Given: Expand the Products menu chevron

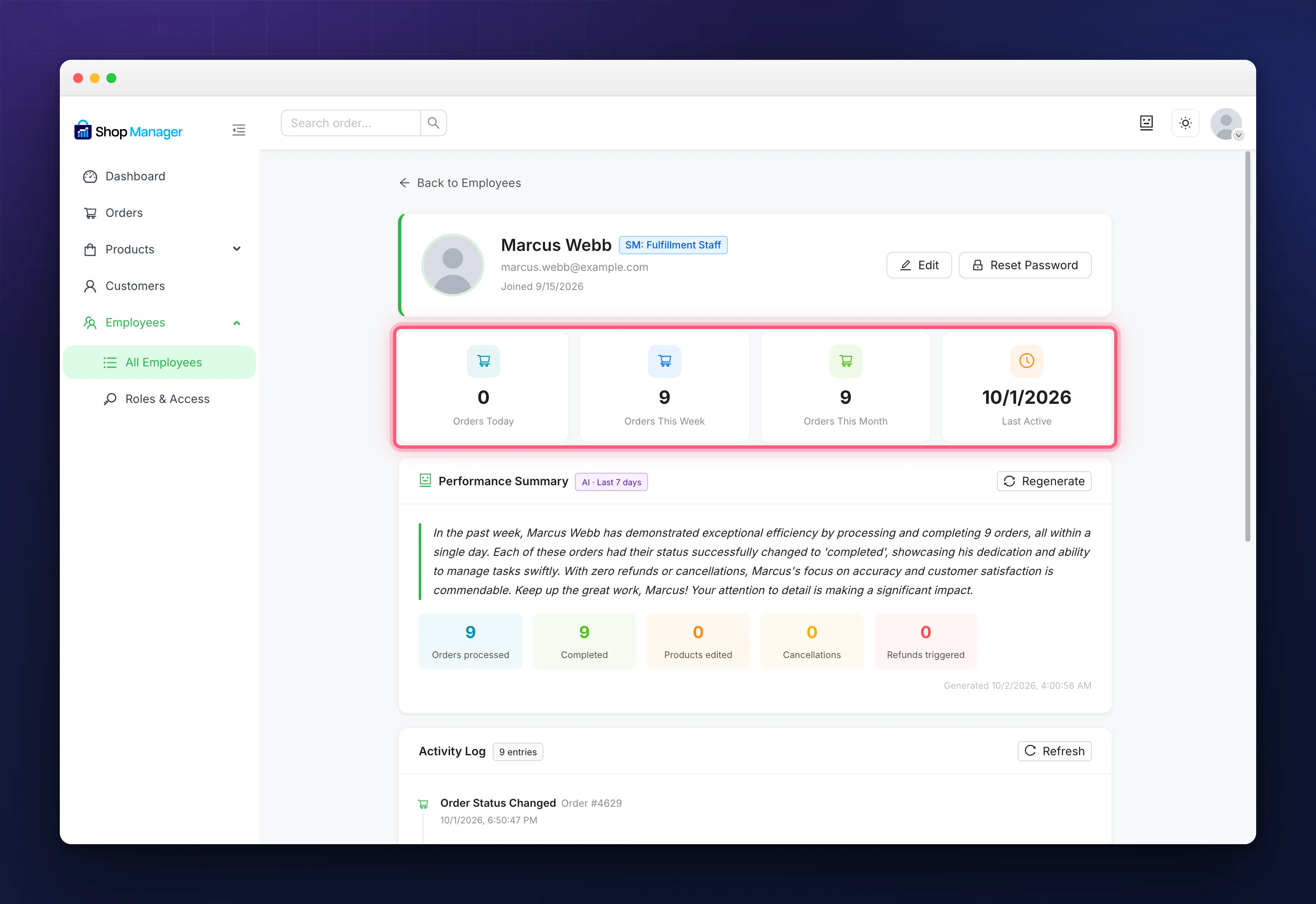Looking at the screenshot, I should click(x=237, y=249).
